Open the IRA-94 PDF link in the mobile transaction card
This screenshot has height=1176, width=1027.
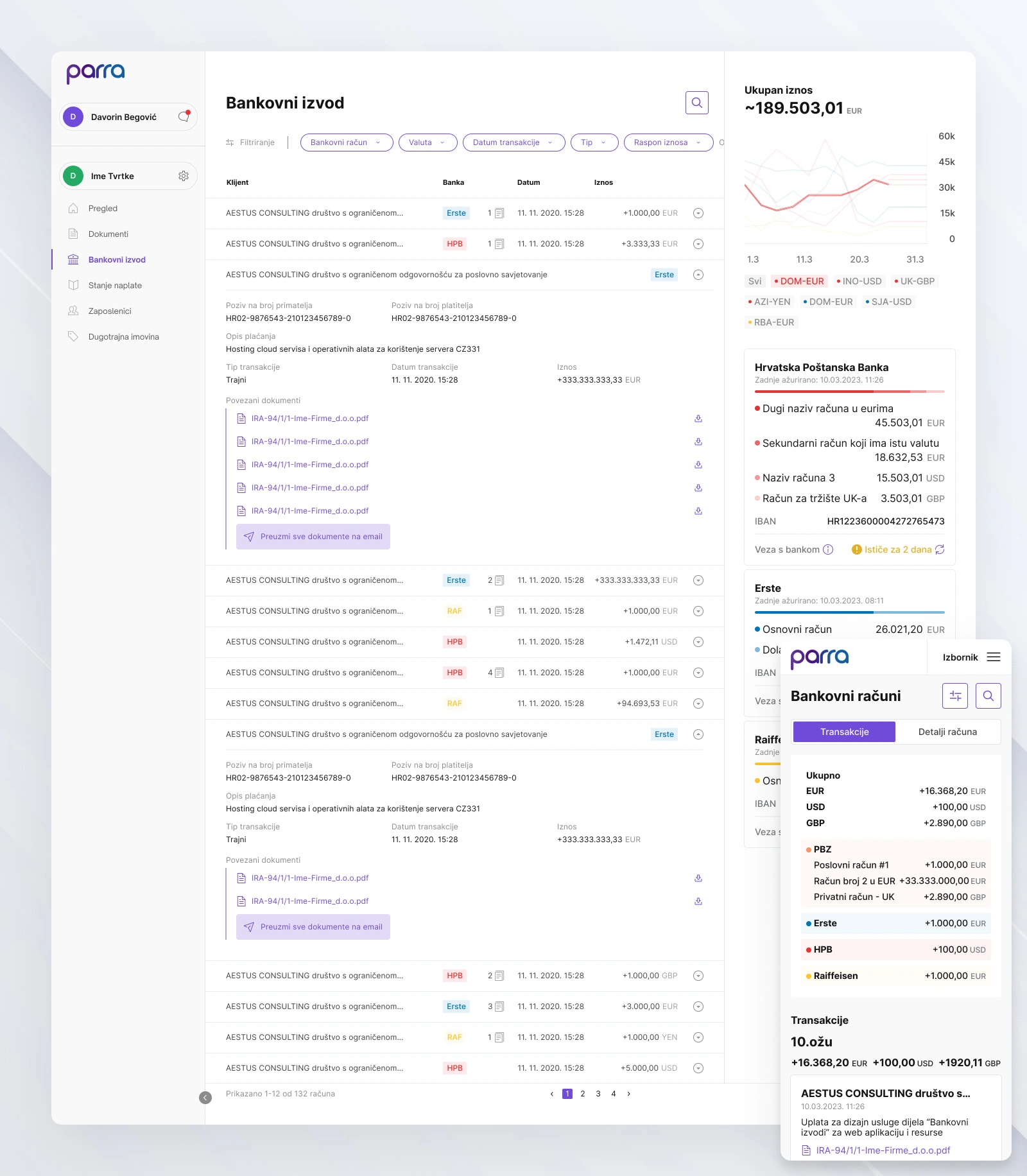[876, 1150]
